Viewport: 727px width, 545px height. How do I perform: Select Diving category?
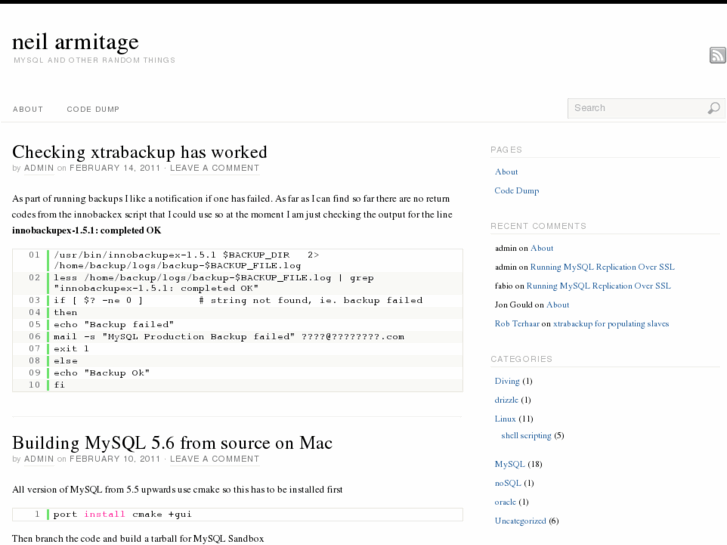click(507, 381)
